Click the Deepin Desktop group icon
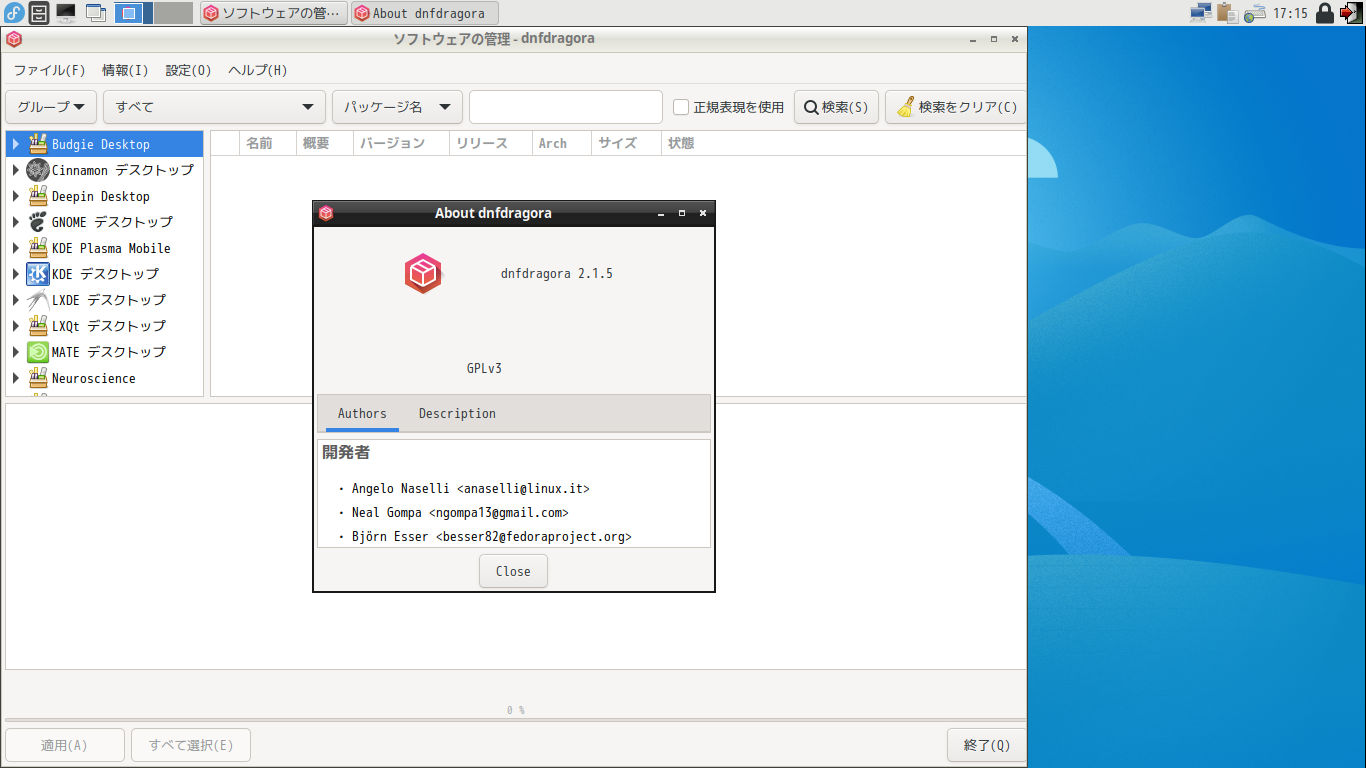Viewport: 1366px width, 768px height. 38,196
